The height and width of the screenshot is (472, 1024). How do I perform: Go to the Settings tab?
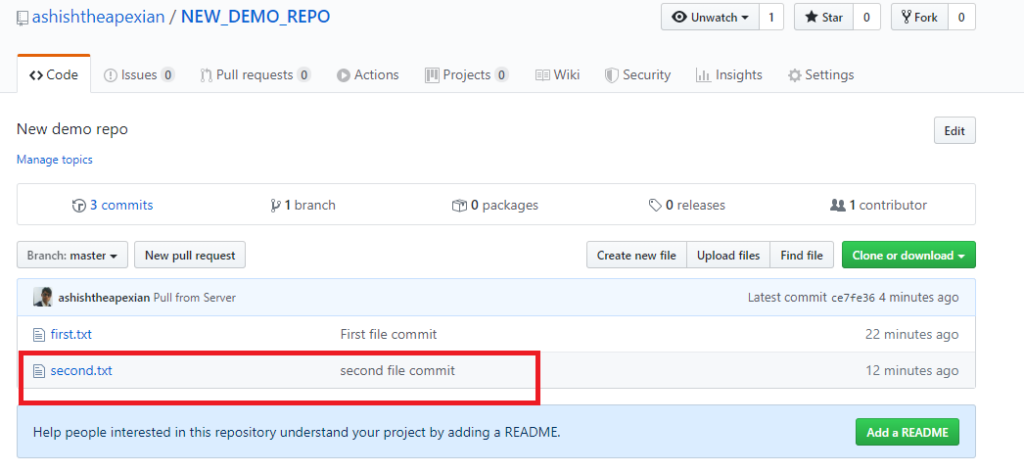click(x=820, y=75)
